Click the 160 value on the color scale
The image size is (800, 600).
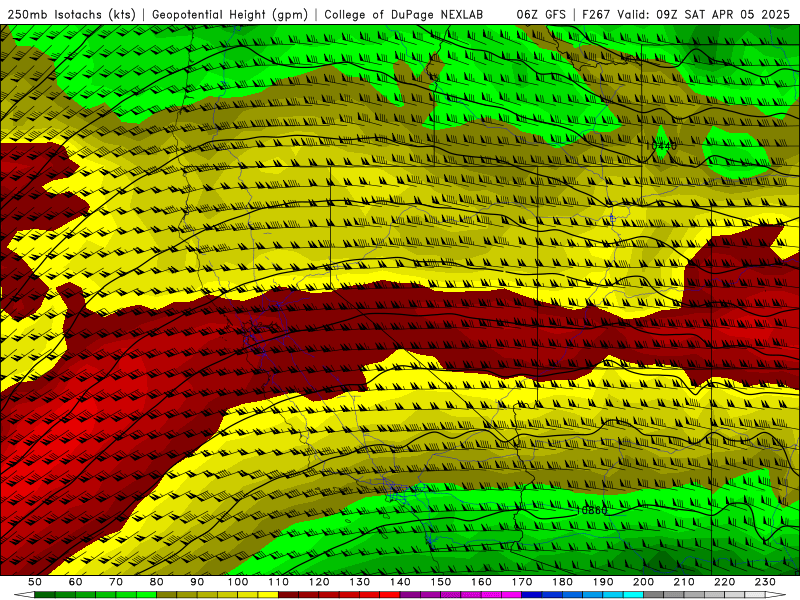coord(481,582)
